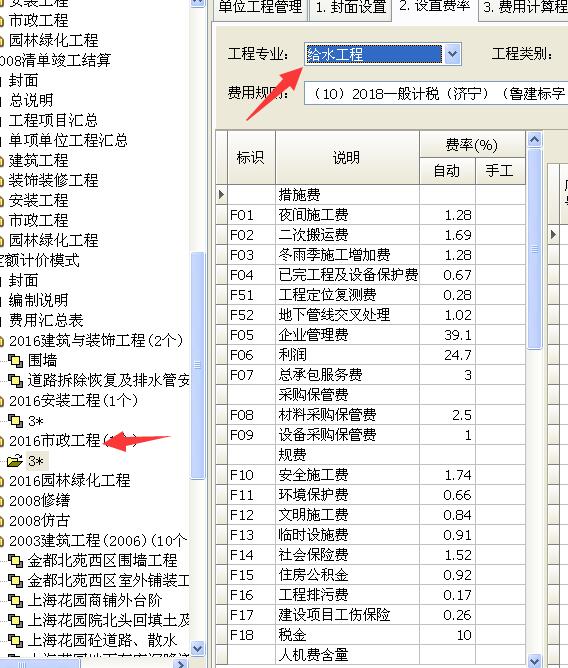The image size is (568, 668).
Task: Select the 2008修缮 tree node
Action: (x=39, y=501)
